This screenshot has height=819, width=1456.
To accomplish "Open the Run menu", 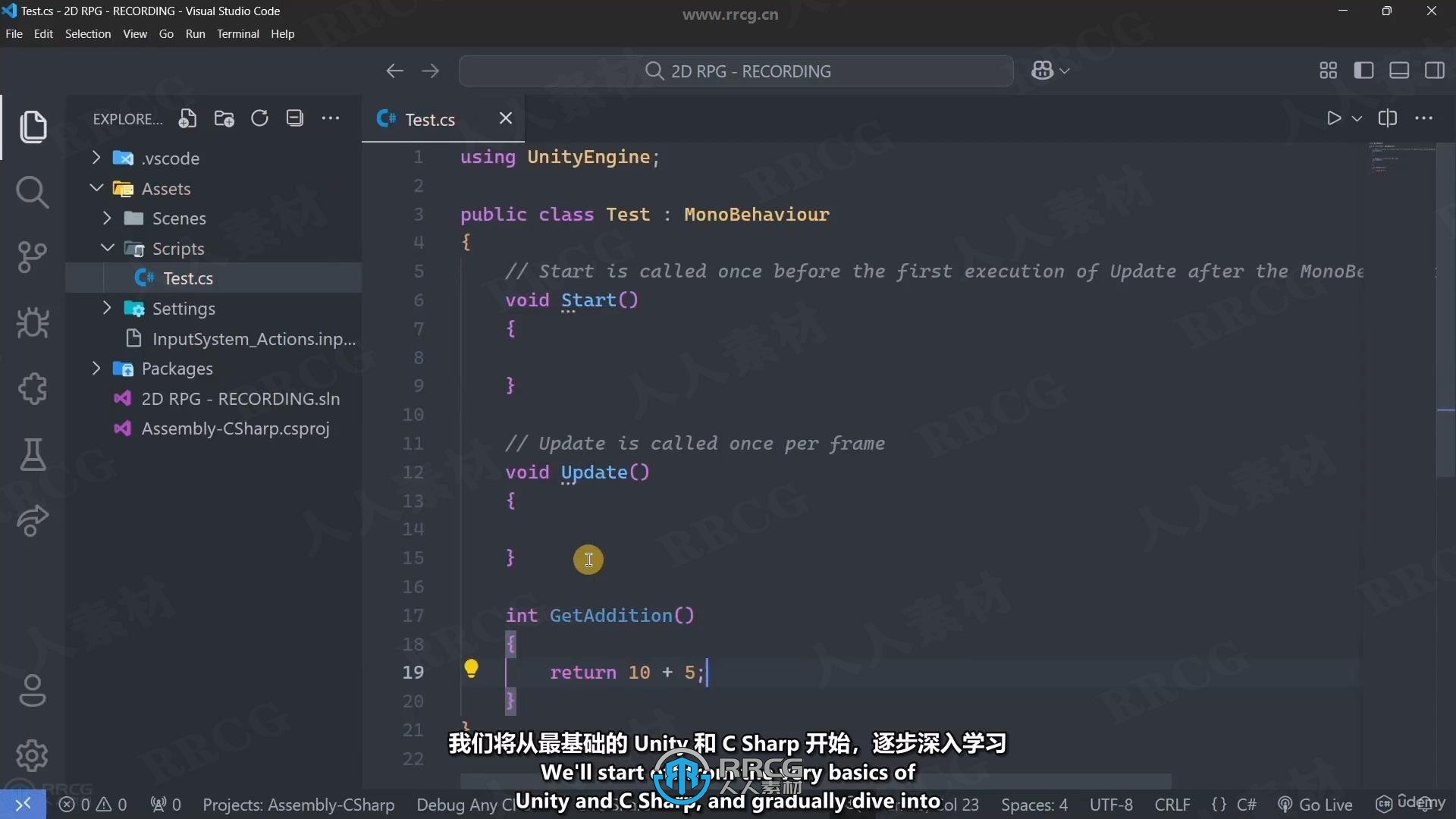I will [195, 34].
